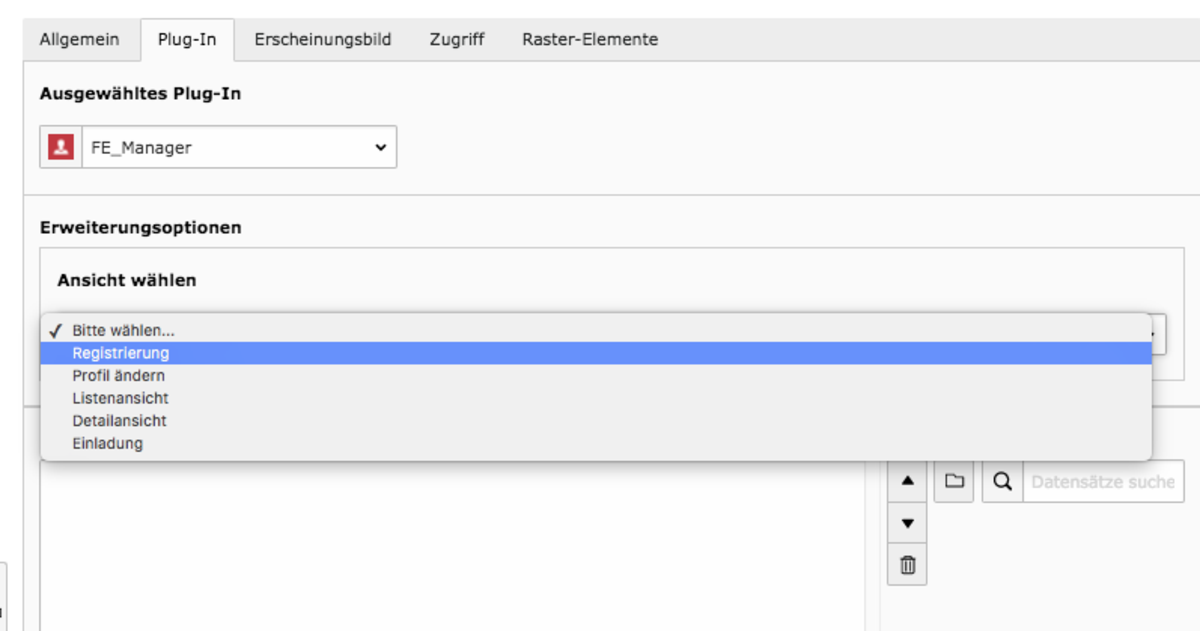
Task: Open the folder browse records button
Action: click(954, 481)
